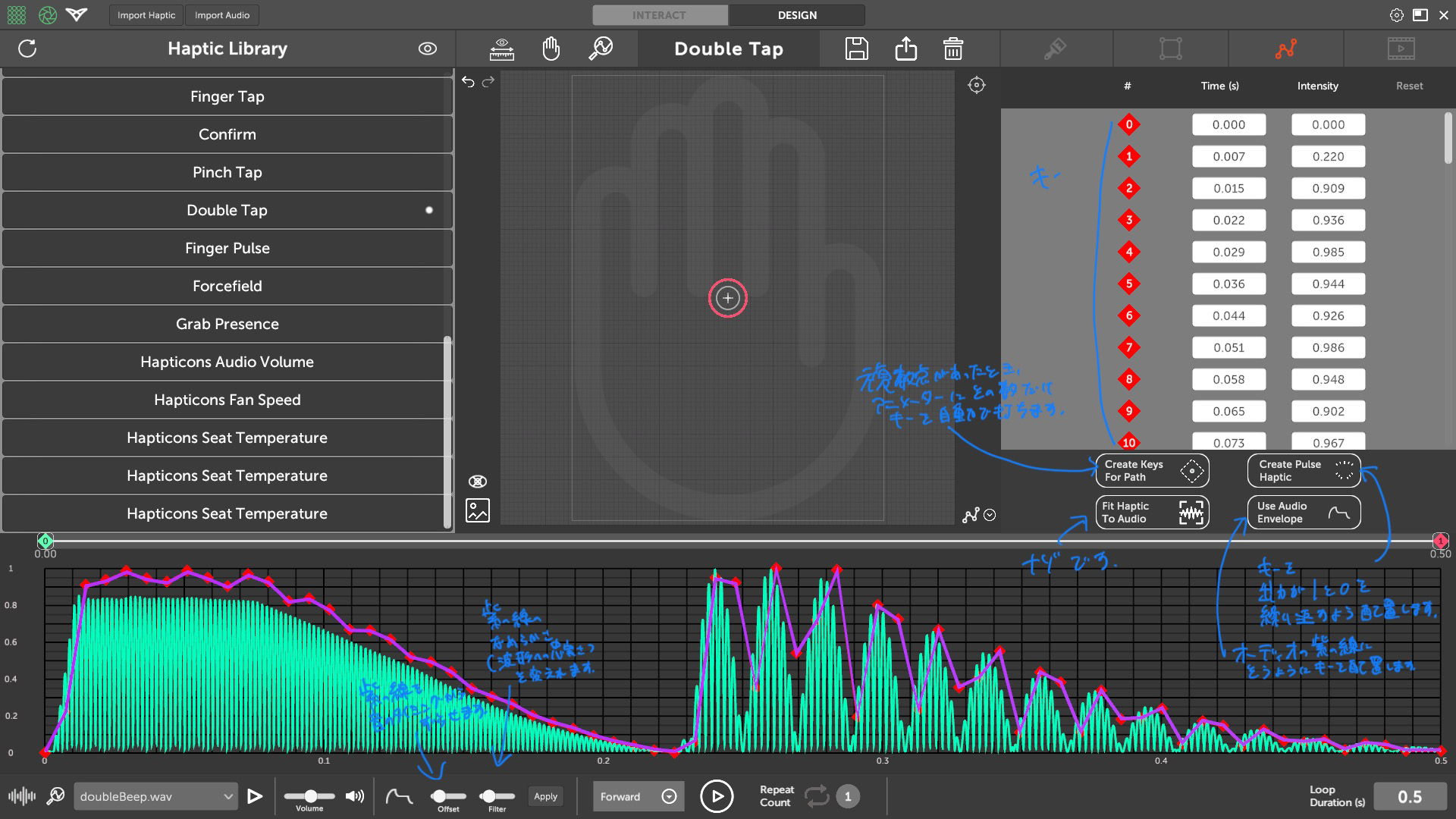Screen dimensions: 1456x819
Task: Toggle the crossed eye visibility icon
Action: click(478, 482)
